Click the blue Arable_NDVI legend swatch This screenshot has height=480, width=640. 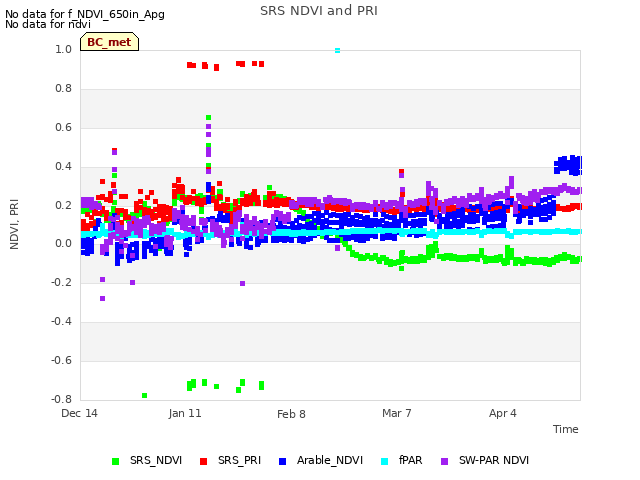coord(282,461)
